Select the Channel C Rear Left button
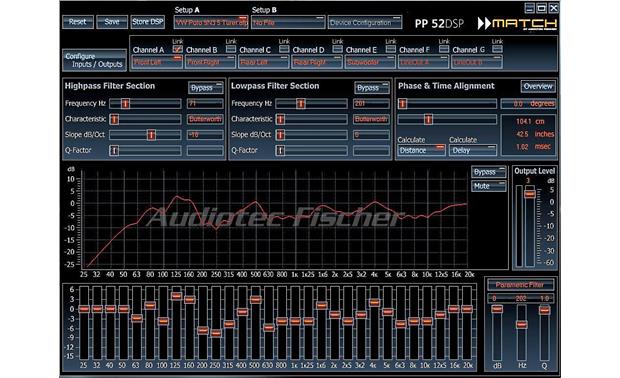620x378 pixels. (x=263, y=62)
